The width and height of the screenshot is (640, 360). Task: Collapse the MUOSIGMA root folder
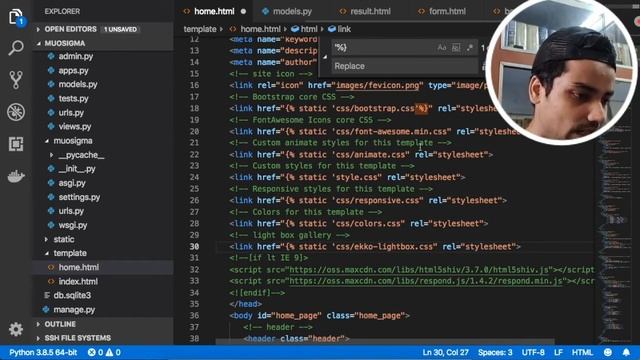click(x=39, y=43)
